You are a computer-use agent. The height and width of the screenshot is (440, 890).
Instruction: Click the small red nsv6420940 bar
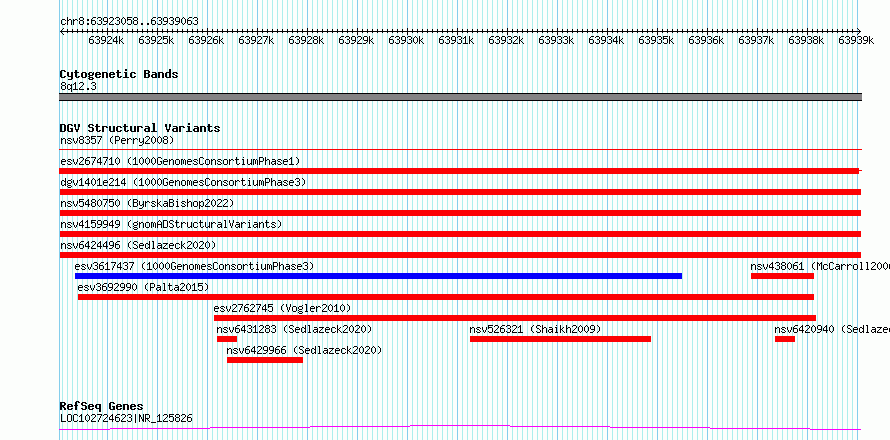point(785,339)
